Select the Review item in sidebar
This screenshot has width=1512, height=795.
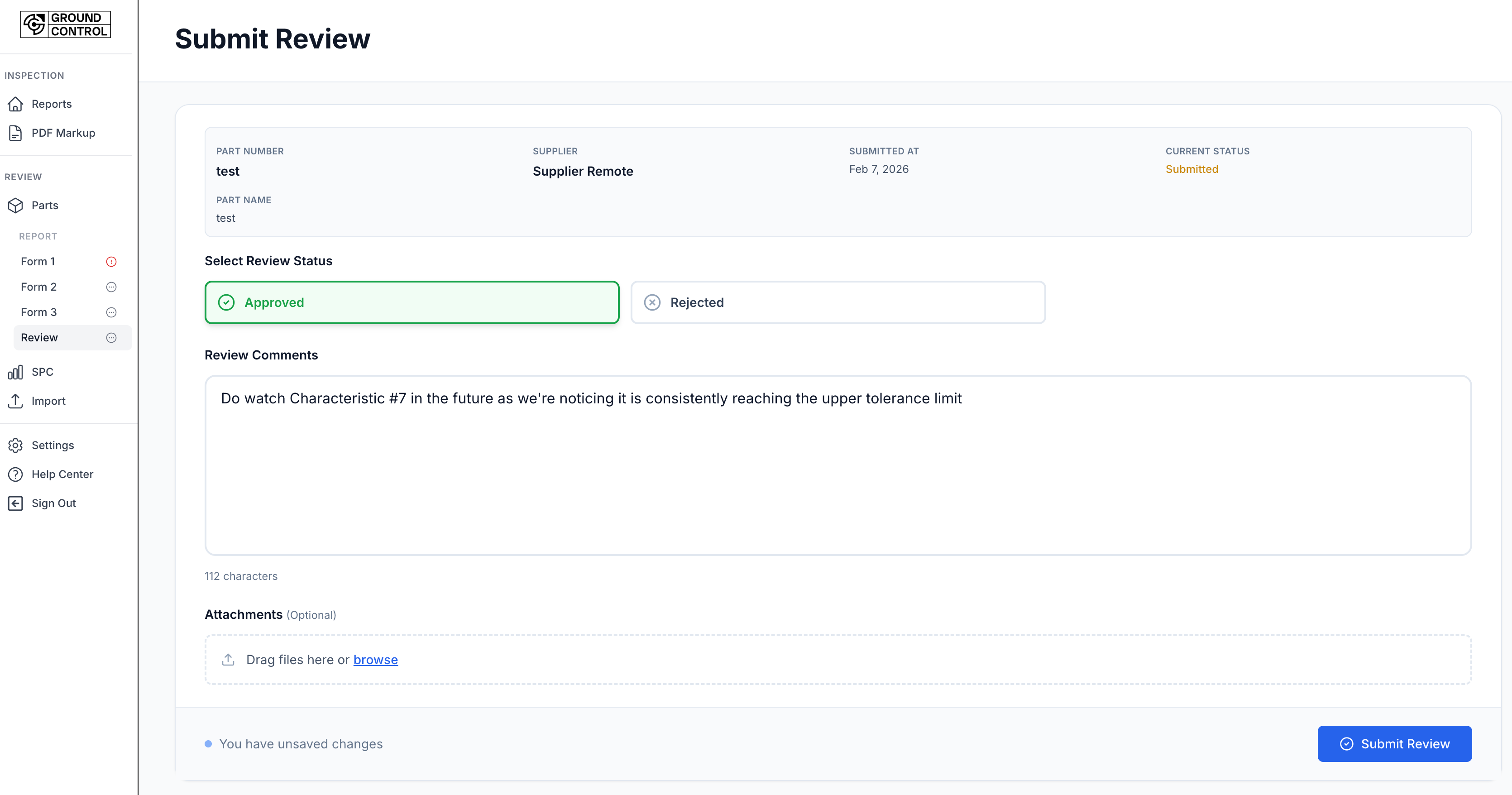point(39,338)
